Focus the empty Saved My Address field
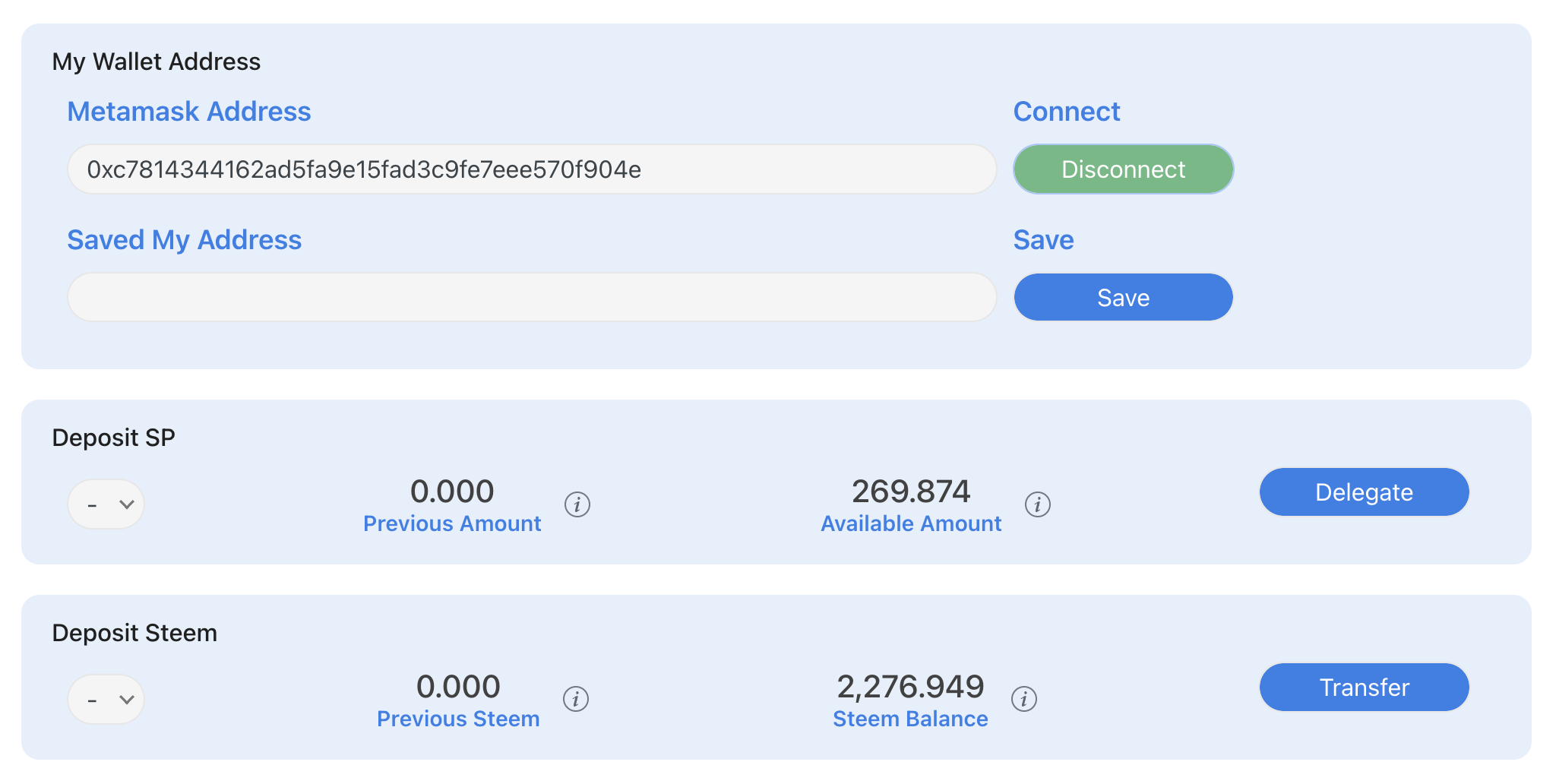Image resolution: width=1556 pixels, height=784 pixels. point(532,298)
